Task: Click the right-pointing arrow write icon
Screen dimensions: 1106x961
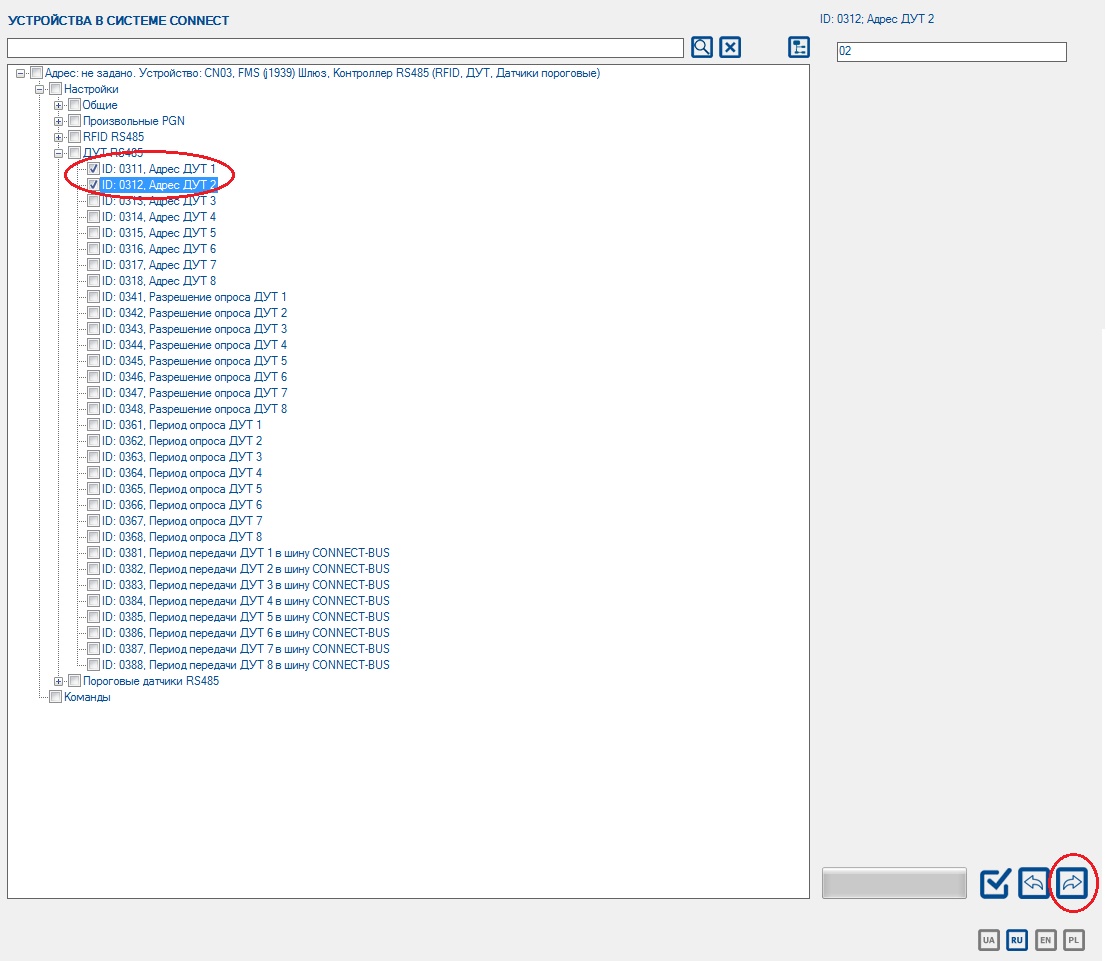Action: 1071,883
